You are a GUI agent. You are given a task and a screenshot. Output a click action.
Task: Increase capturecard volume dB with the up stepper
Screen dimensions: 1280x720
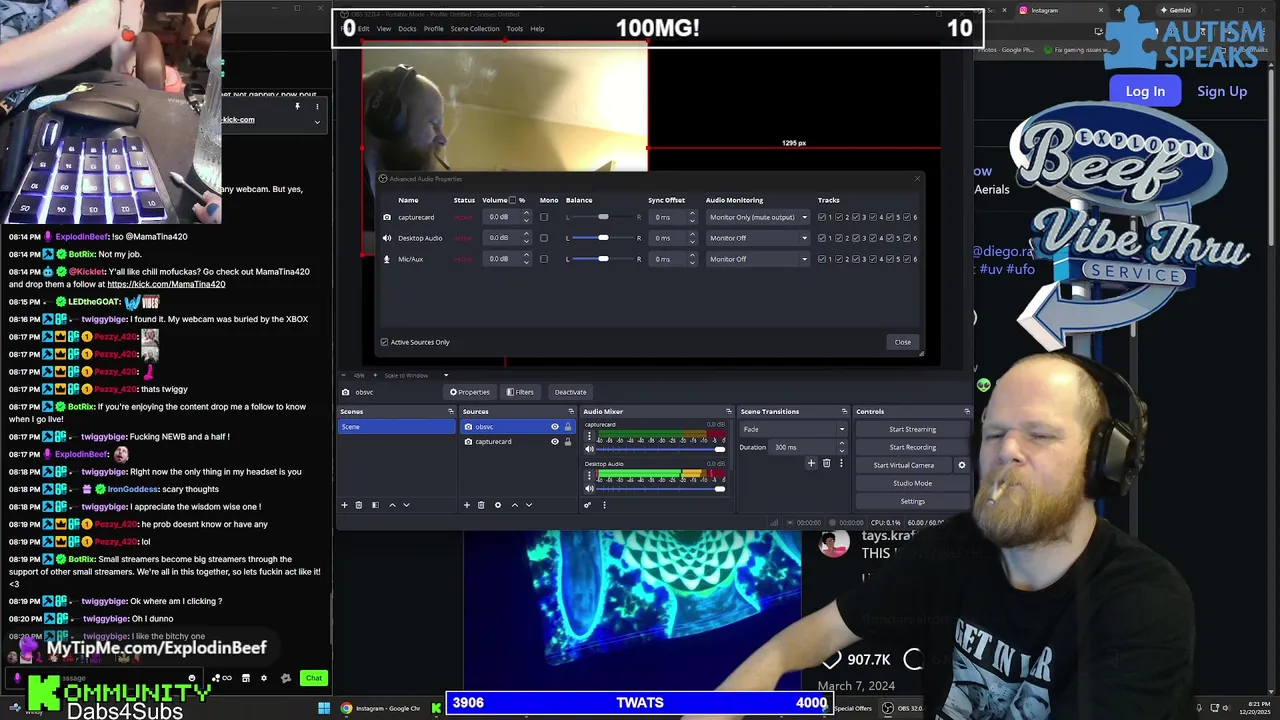pyautogui.click(x=527, y=214)
